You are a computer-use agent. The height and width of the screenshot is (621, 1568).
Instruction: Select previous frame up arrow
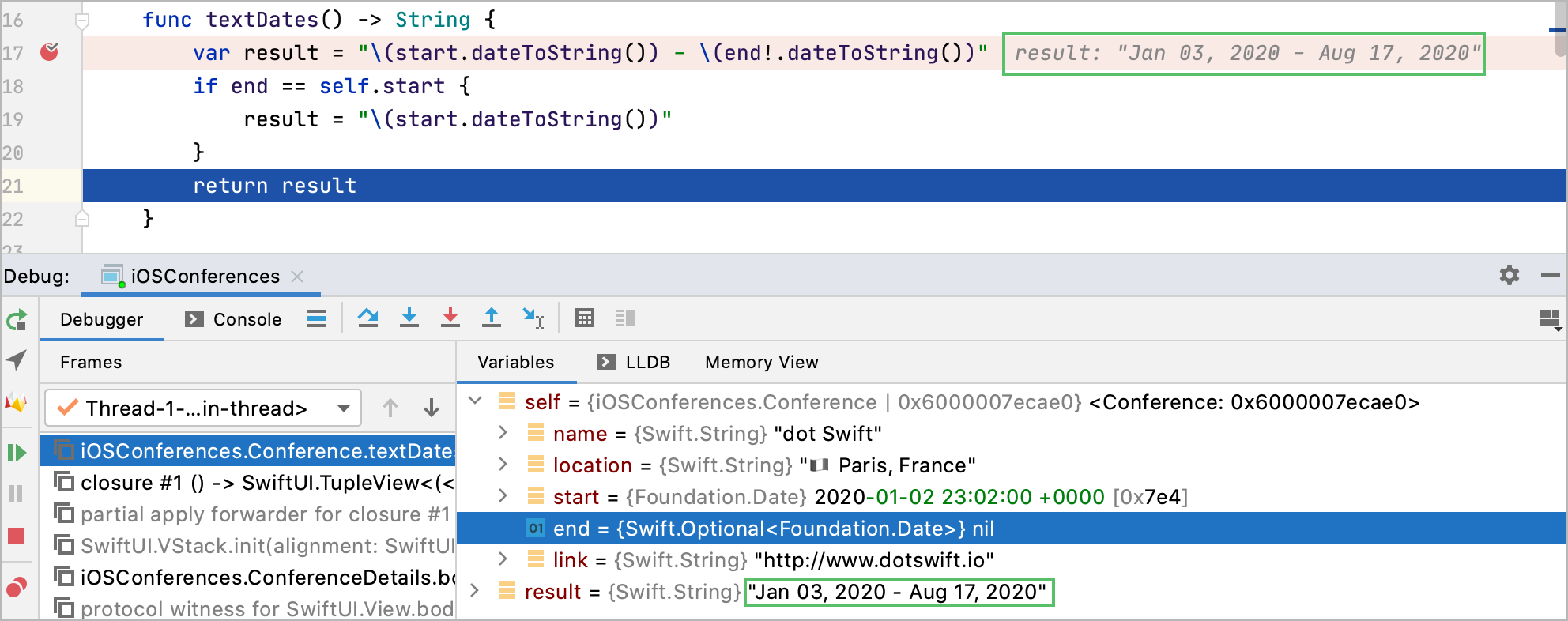[390, 408]
